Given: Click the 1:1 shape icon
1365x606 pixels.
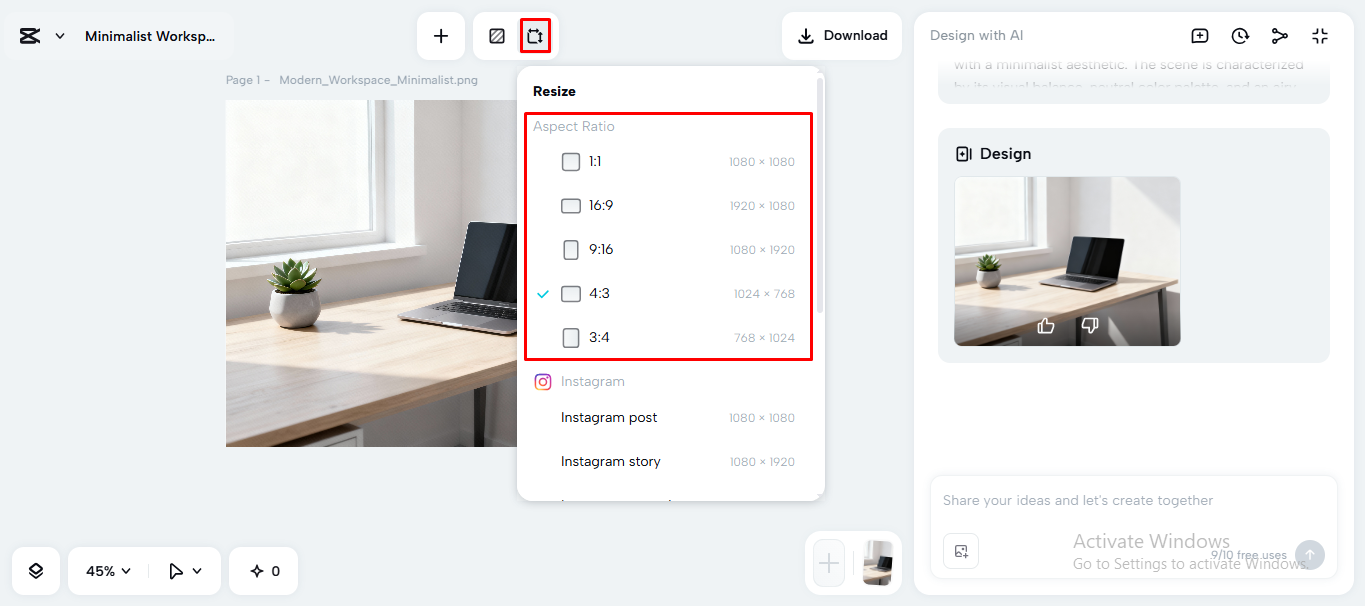Looking at the screenshot, I should 571,162.
